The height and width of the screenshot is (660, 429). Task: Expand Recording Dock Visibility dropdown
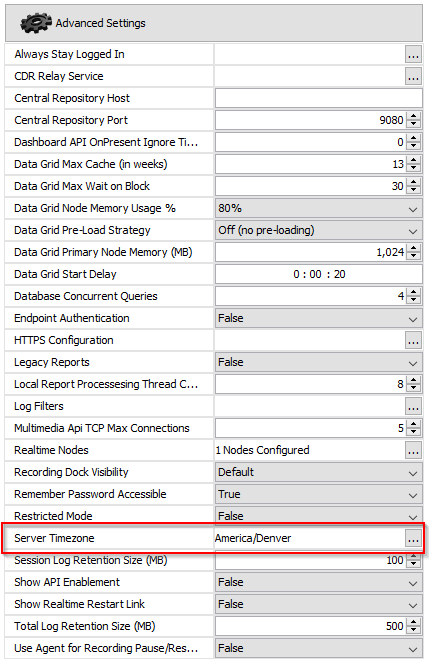pyautogui.click(x=319, y=472)
